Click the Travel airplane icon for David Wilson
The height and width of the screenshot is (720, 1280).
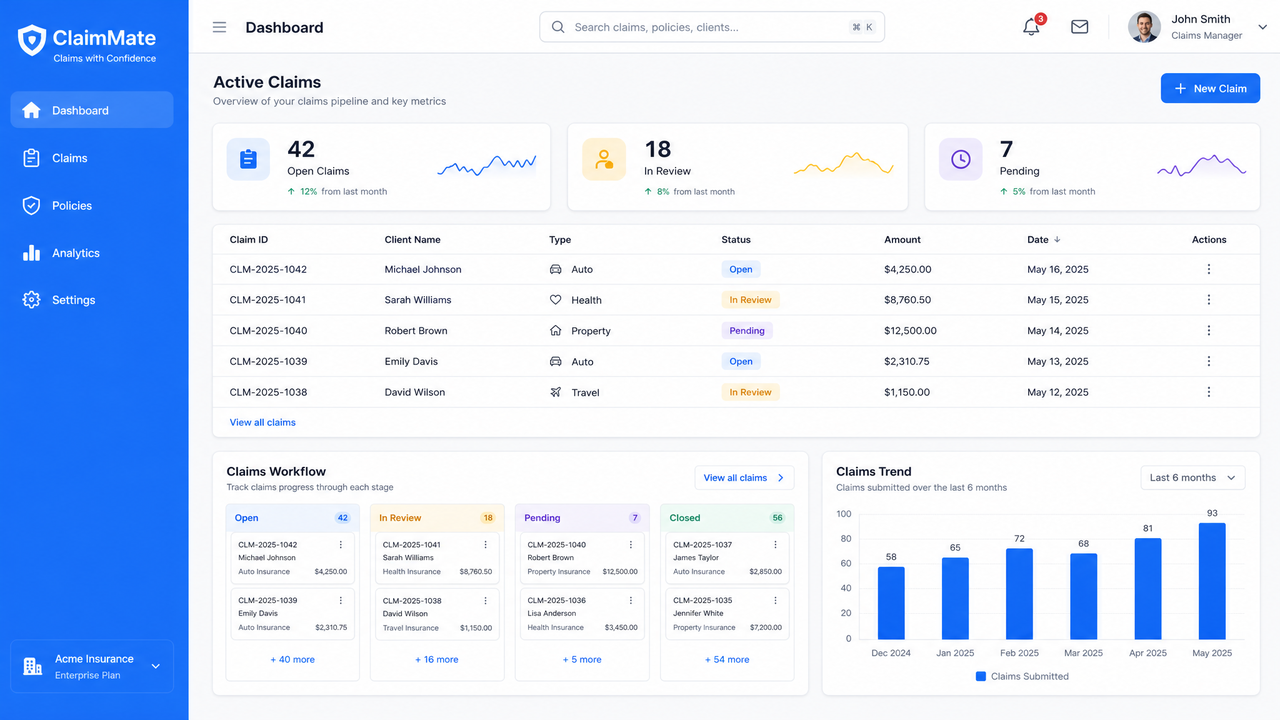556,392
